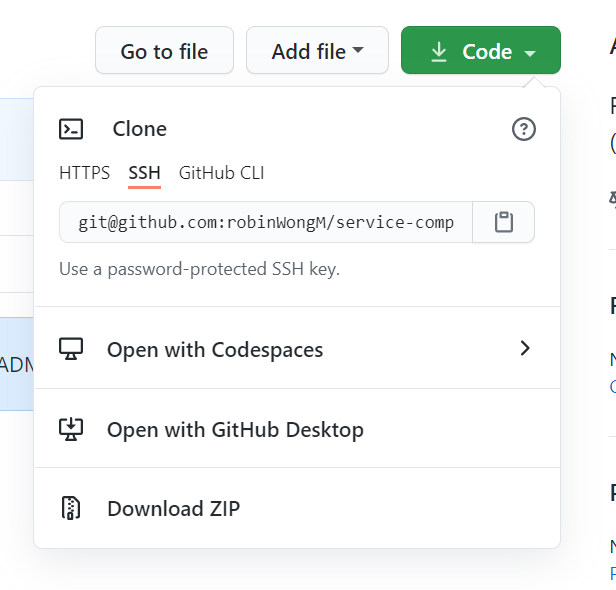The width and height of the screenshot is (616, 590).
Task: Click the terminal Clone icon
Action: click(x=71, y=129)
